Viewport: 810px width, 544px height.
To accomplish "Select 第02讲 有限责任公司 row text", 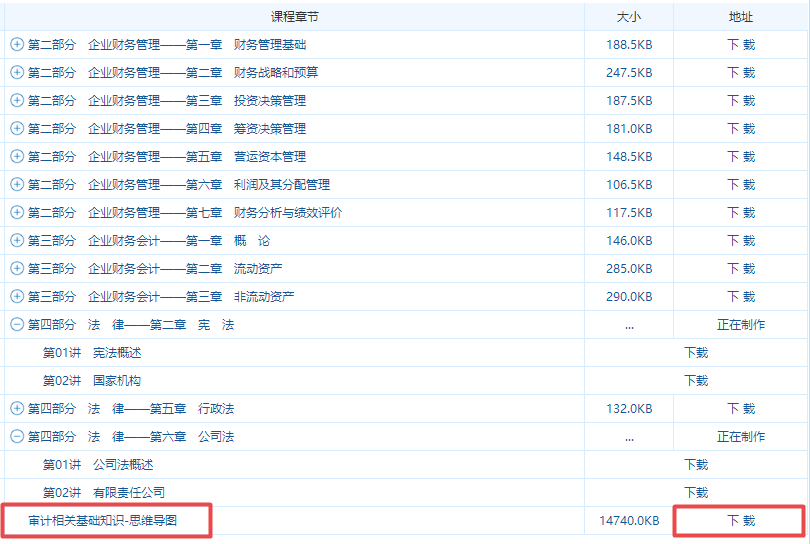I will click(x=104, y=492).
